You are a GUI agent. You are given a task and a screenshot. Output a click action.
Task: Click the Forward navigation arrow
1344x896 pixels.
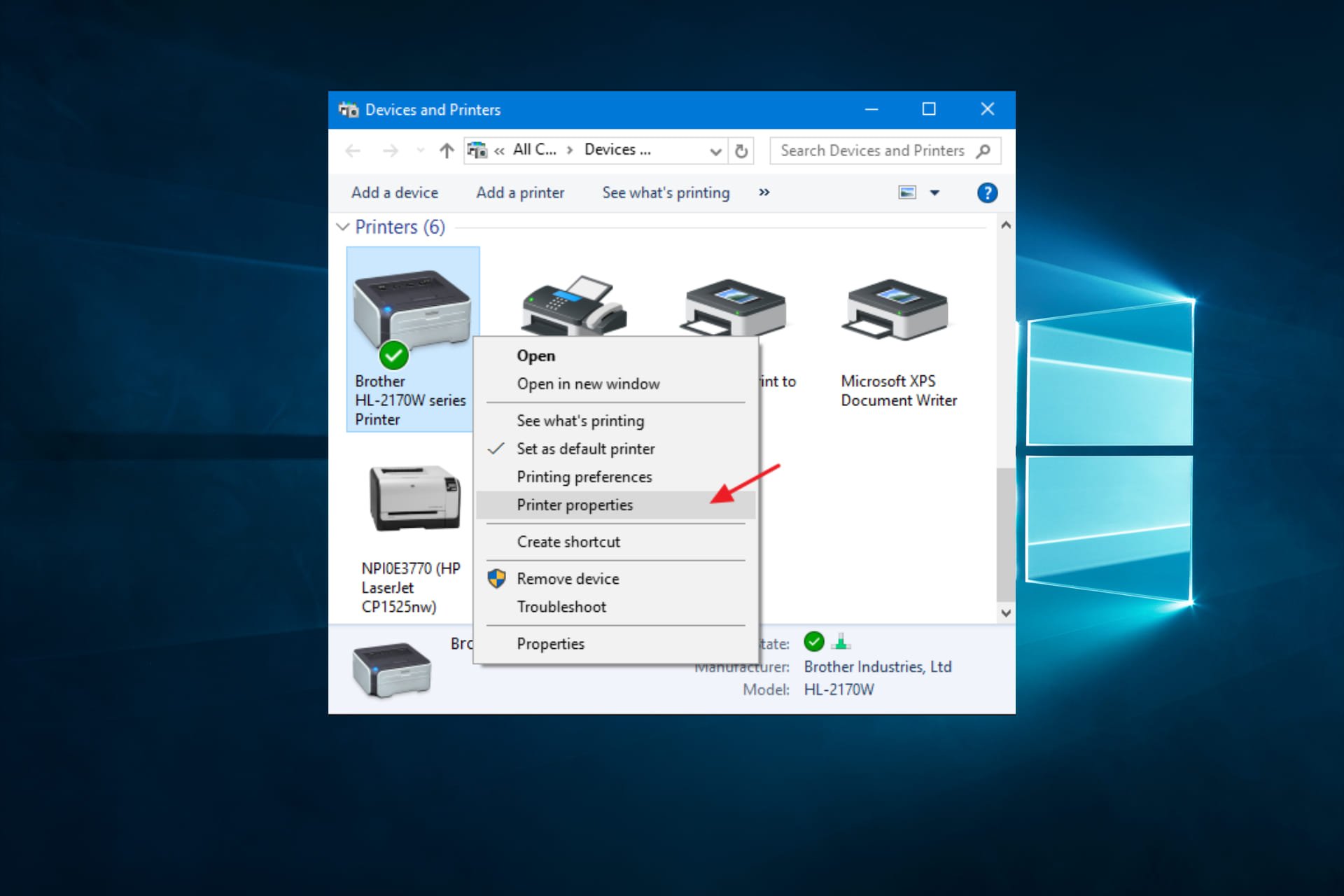[x=391, y=150]
